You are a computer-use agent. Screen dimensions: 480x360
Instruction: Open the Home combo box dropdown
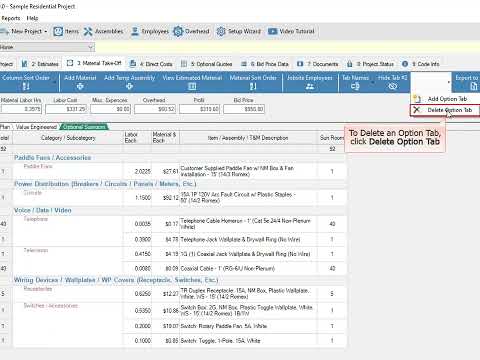[x=90, y=47]
